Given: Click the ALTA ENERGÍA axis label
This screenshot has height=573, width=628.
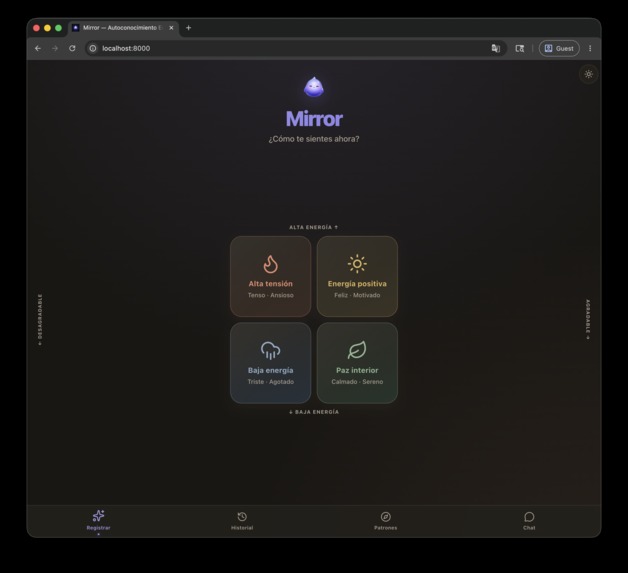Looking at the screenshot, I should click(x=314, y=227).
